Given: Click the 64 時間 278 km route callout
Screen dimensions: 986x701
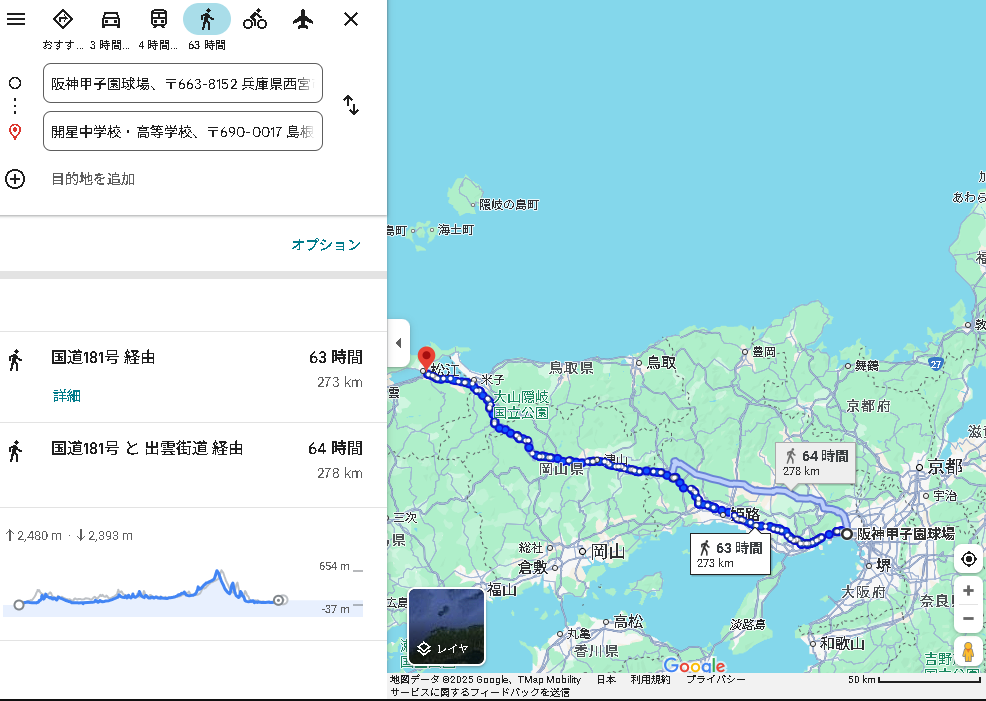Looking at the screenshot, I should point(816,463).
